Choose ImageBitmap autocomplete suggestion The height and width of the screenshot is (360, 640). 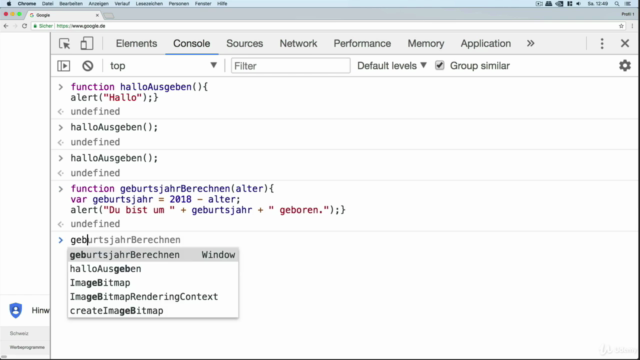pos(153,282)
